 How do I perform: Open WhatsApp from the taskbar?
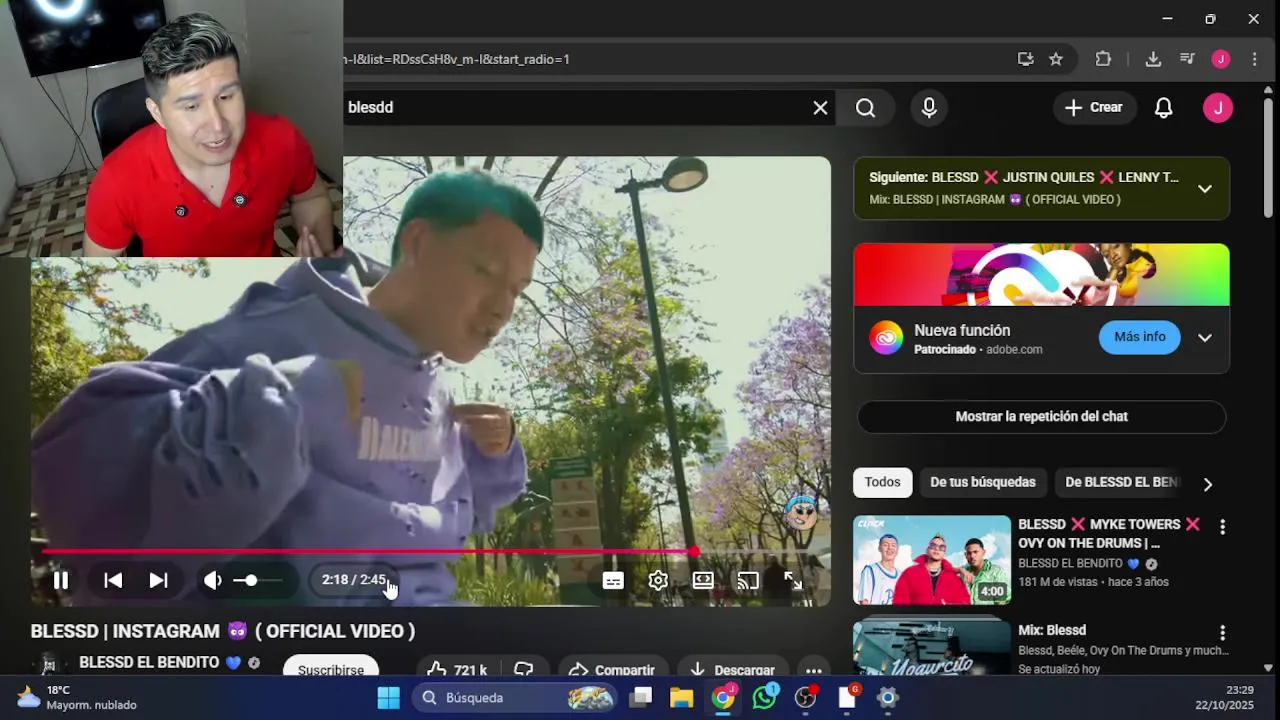[764, 697]
